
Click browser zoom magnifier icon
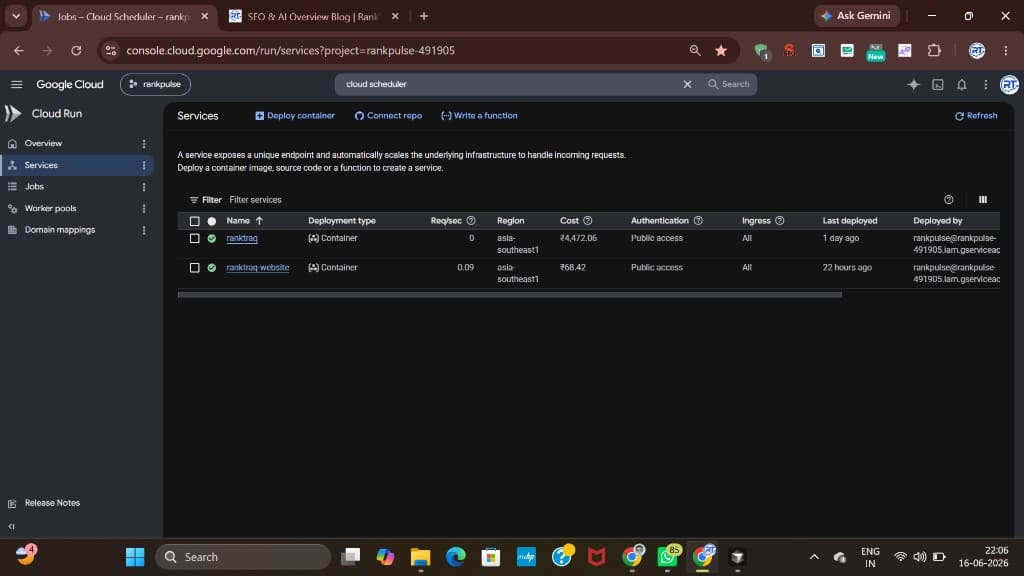[695, 50]
